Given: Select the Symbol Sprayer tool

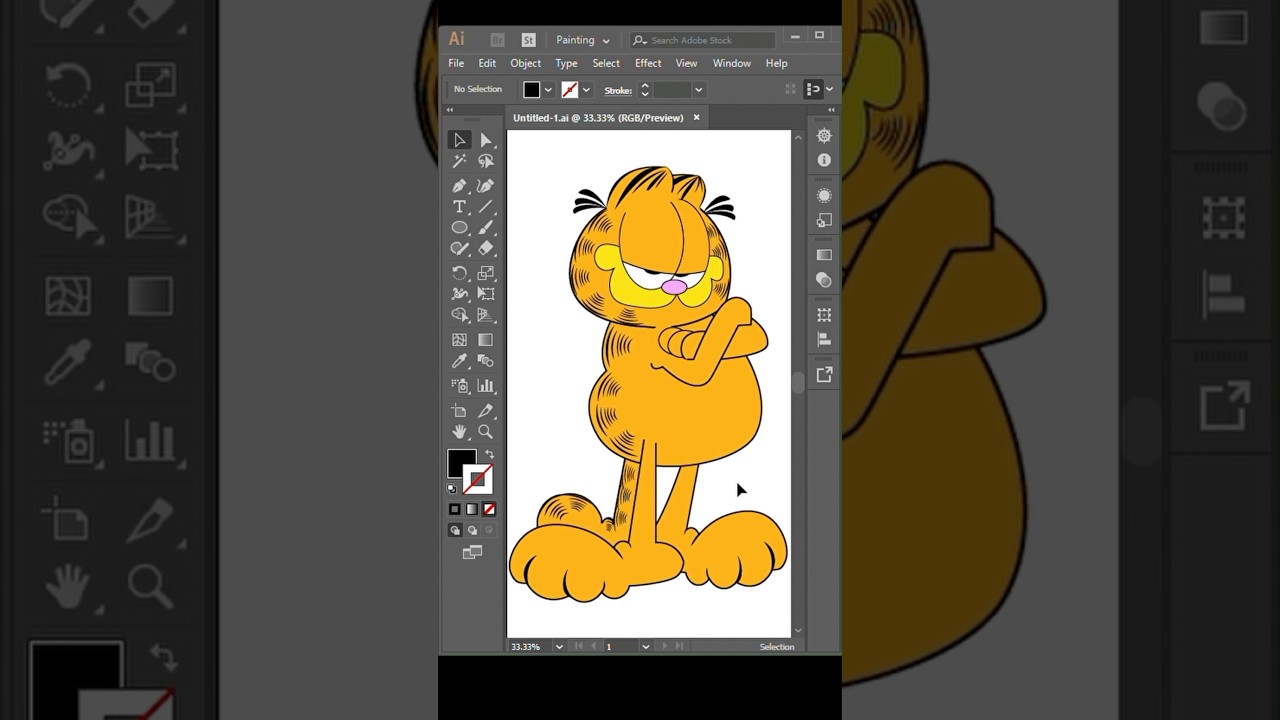Looking at the screenshot, I should pyautogui.click(x=459, y=386).
